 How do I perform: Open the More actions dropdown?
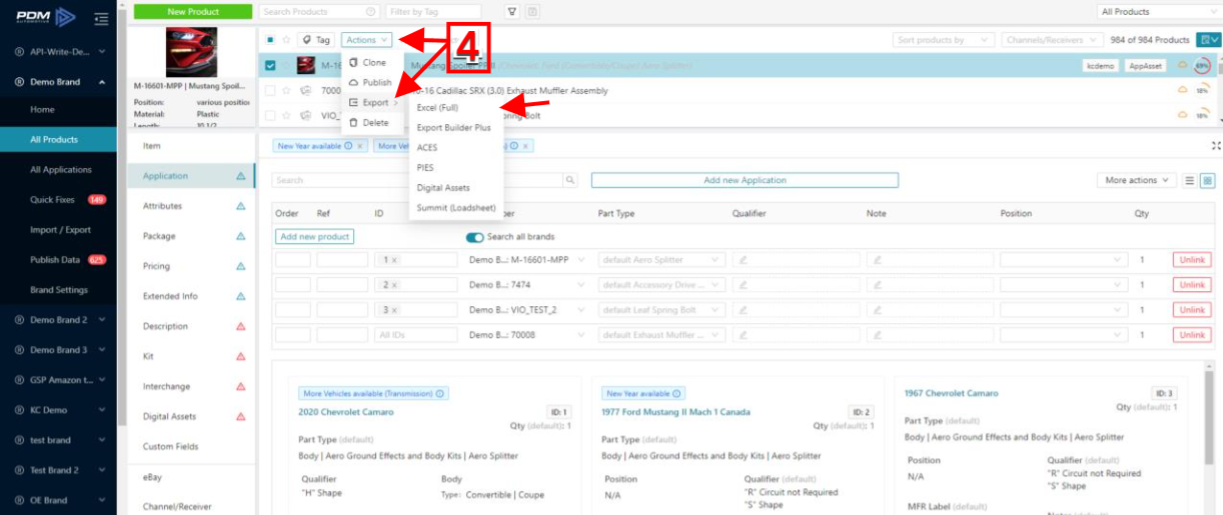point(1136,180)
